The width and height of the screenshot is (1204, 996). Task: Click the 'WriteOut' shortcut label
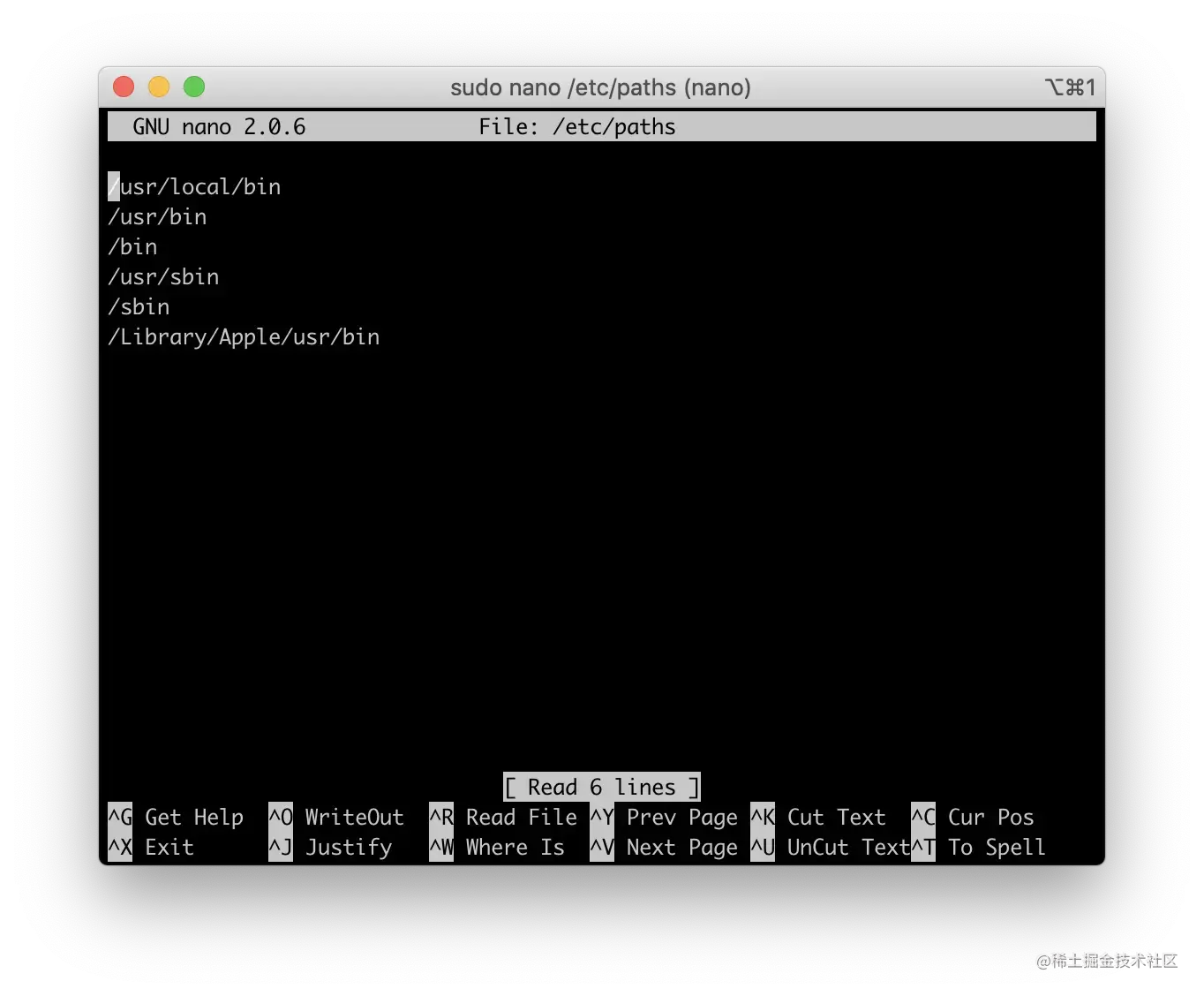(x=355, y=817)
